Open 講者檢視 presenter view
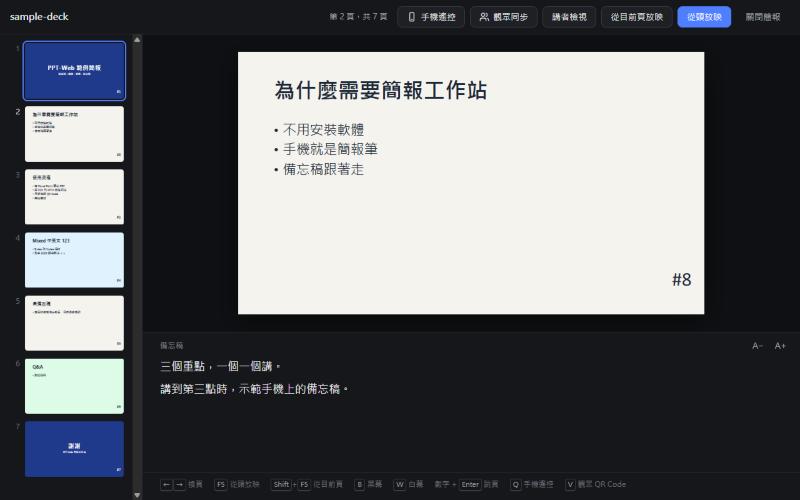Image resolution: width=800 pixels, height=500 pixels. pyautogui.click(x=569, y=17)
